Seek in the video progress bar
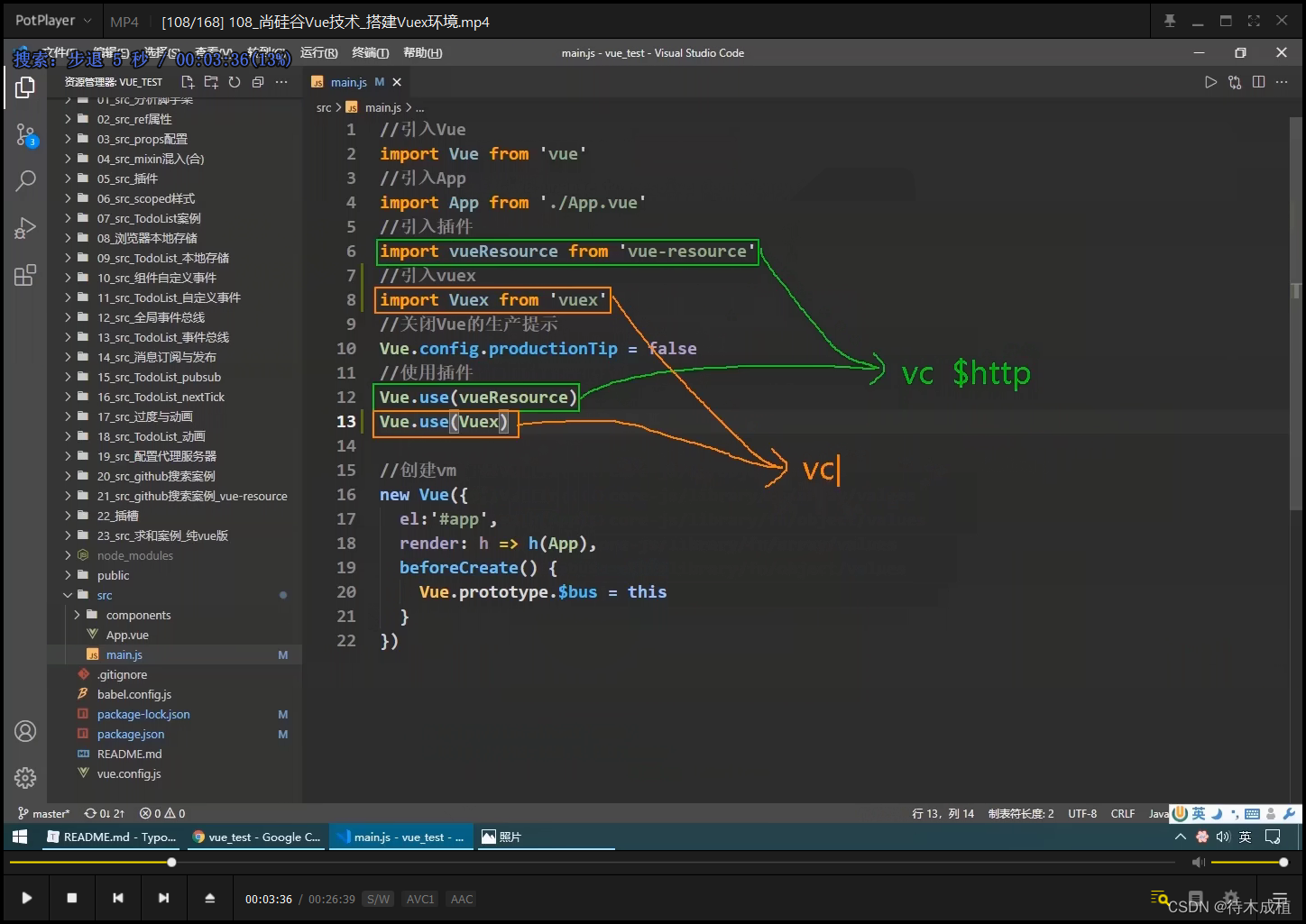Screen dimensions: 1306x924 [x=592, y=863]
